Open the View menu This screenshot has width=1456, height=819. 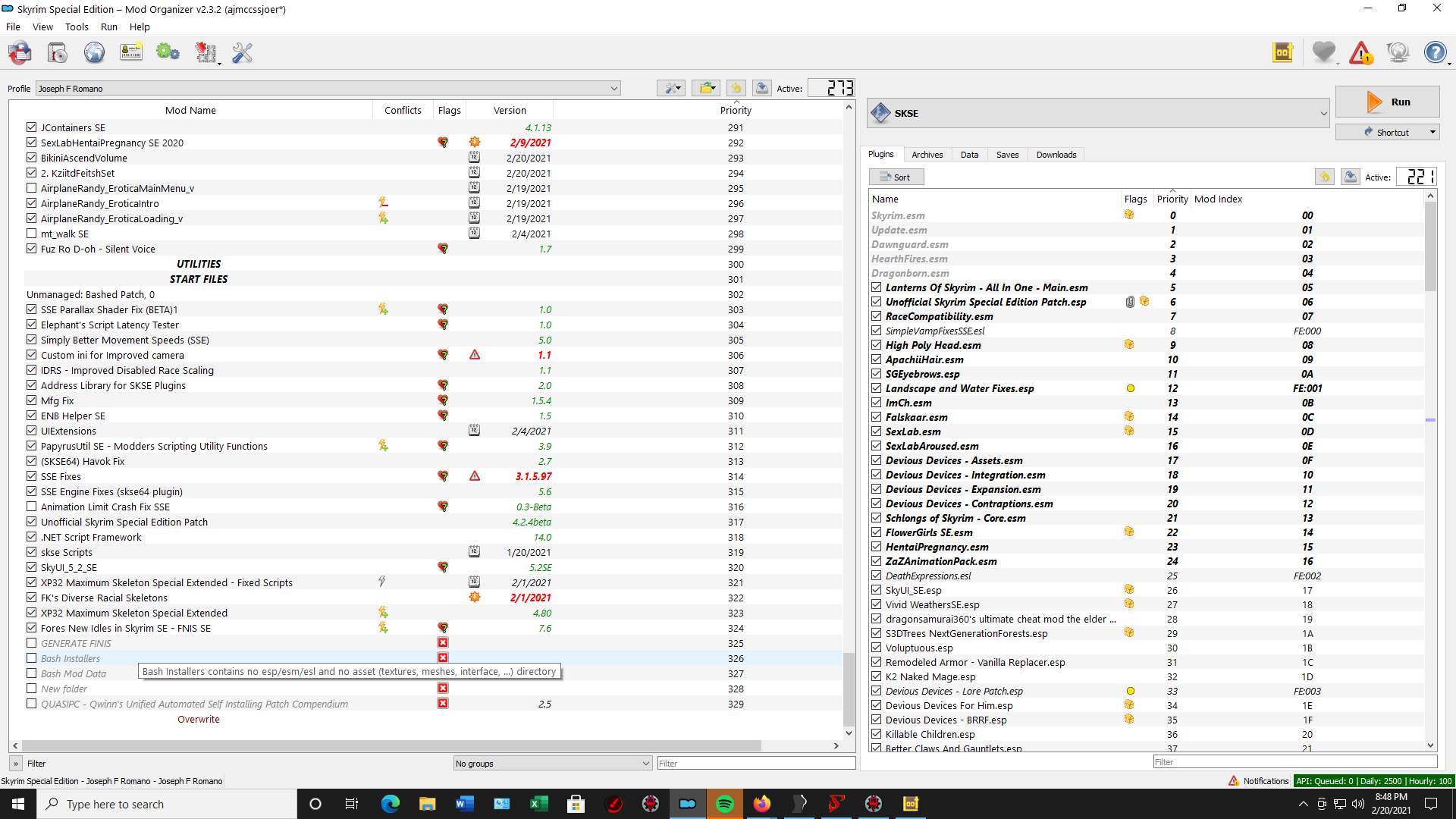[x=42, y=27]
